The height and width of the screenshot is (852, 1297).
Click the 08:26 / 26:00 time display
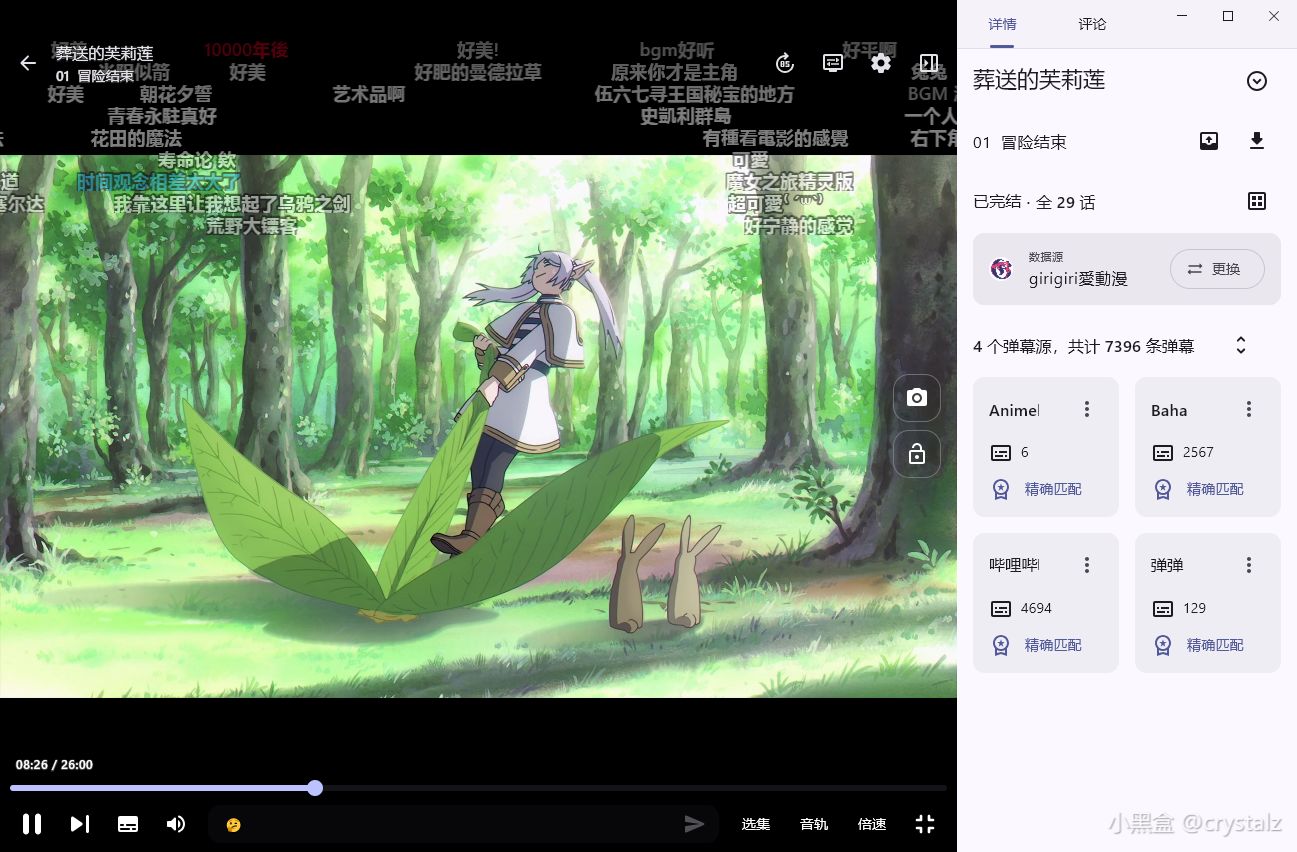pyautogui.click(x=54, y=765)
